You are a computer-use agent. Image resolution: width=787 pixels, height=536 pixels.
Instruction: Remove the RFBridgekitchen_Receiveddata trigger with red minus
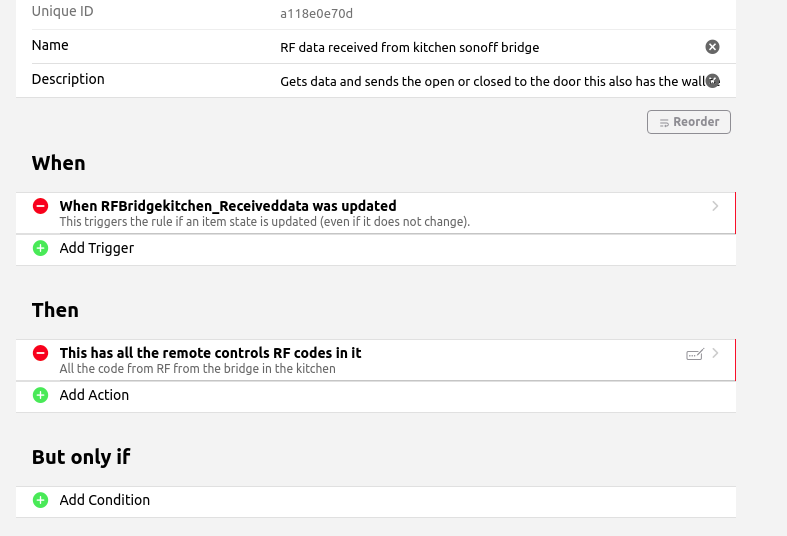pos(40,206)
